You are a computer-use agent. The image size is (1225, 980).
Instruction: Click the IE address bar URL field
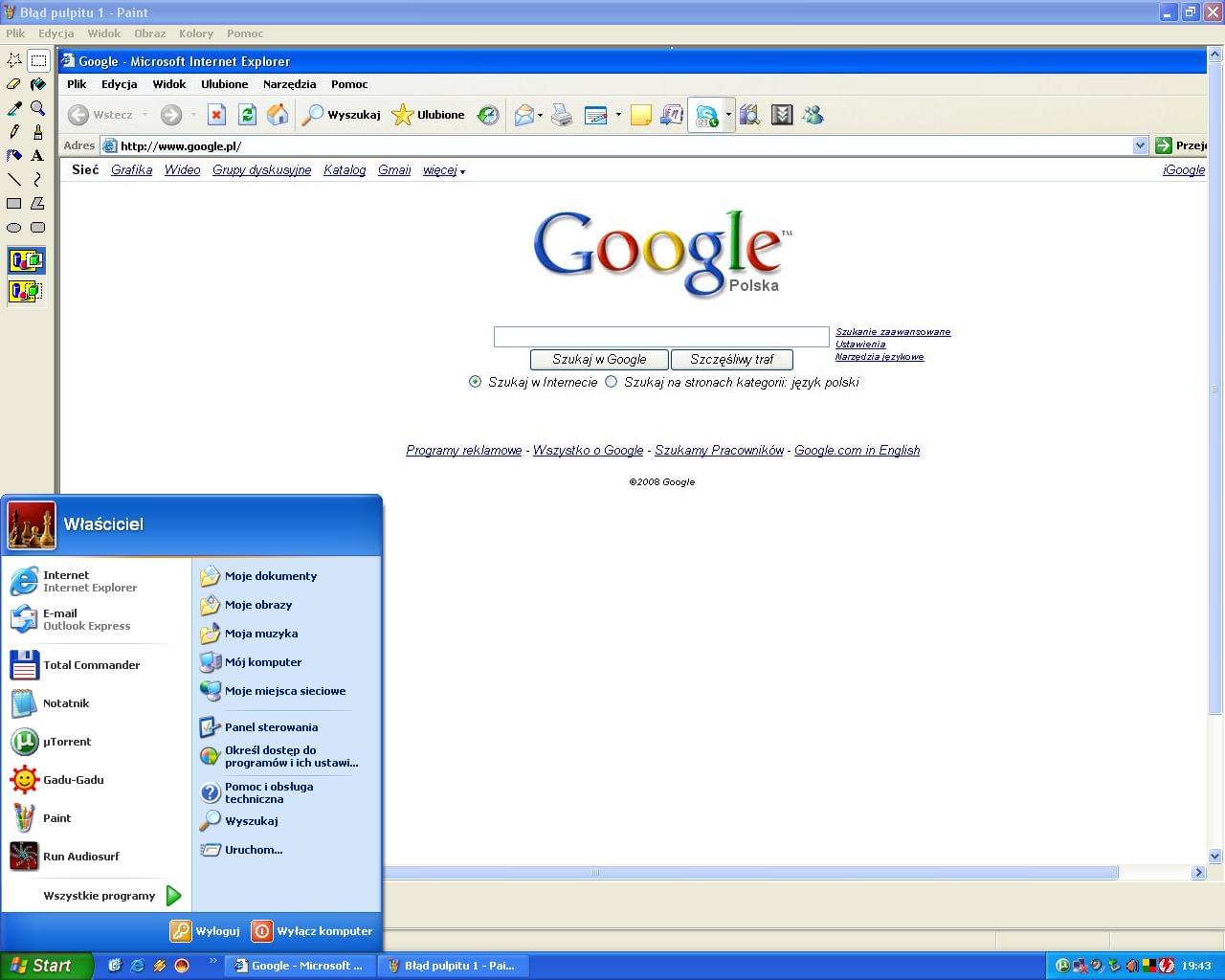(x=617, y=145)
